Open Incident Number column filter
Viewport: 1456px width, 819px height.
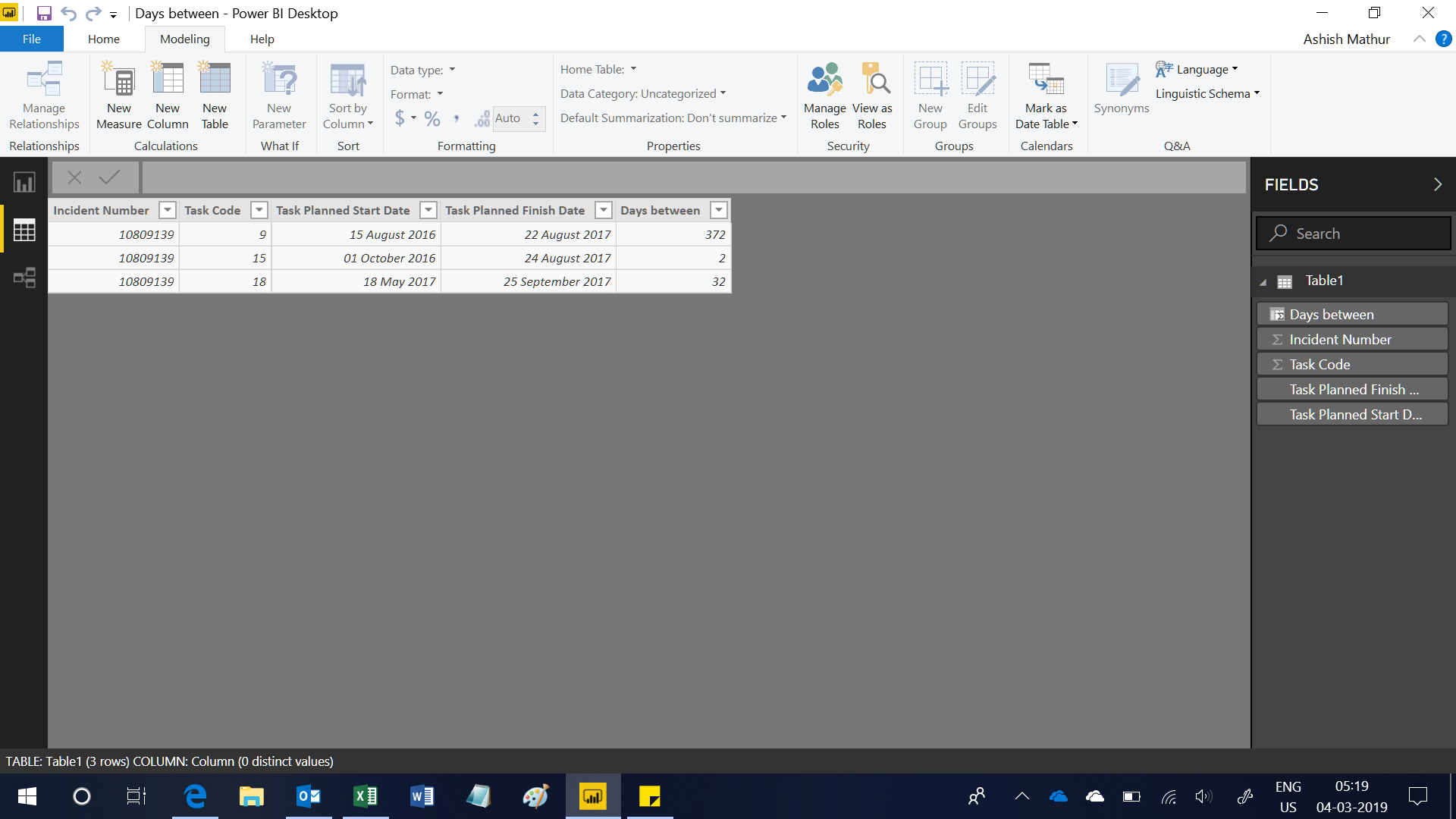coord(168,210)
